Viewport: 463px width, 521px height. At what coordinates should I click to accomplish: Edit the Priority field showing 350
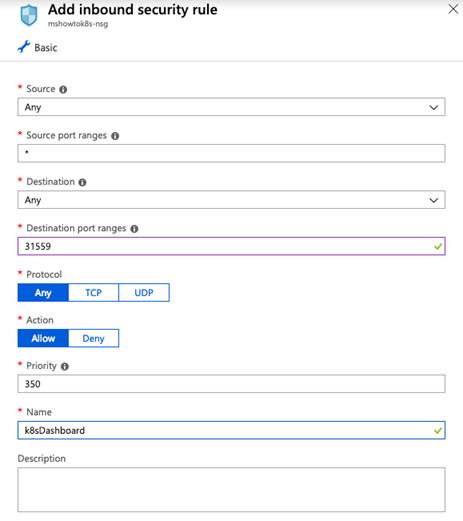coord(231,384)
